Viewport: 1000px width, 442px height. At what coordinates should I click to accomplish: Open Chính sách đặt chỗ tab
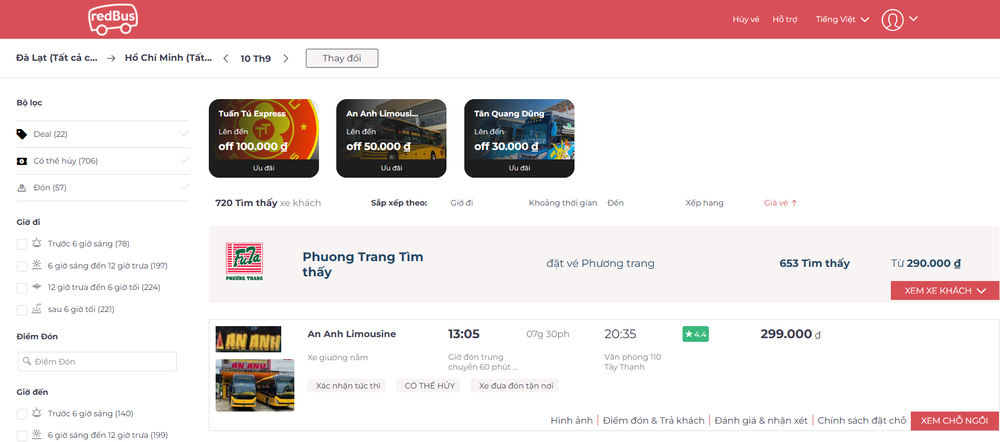(x=862, y=420)
